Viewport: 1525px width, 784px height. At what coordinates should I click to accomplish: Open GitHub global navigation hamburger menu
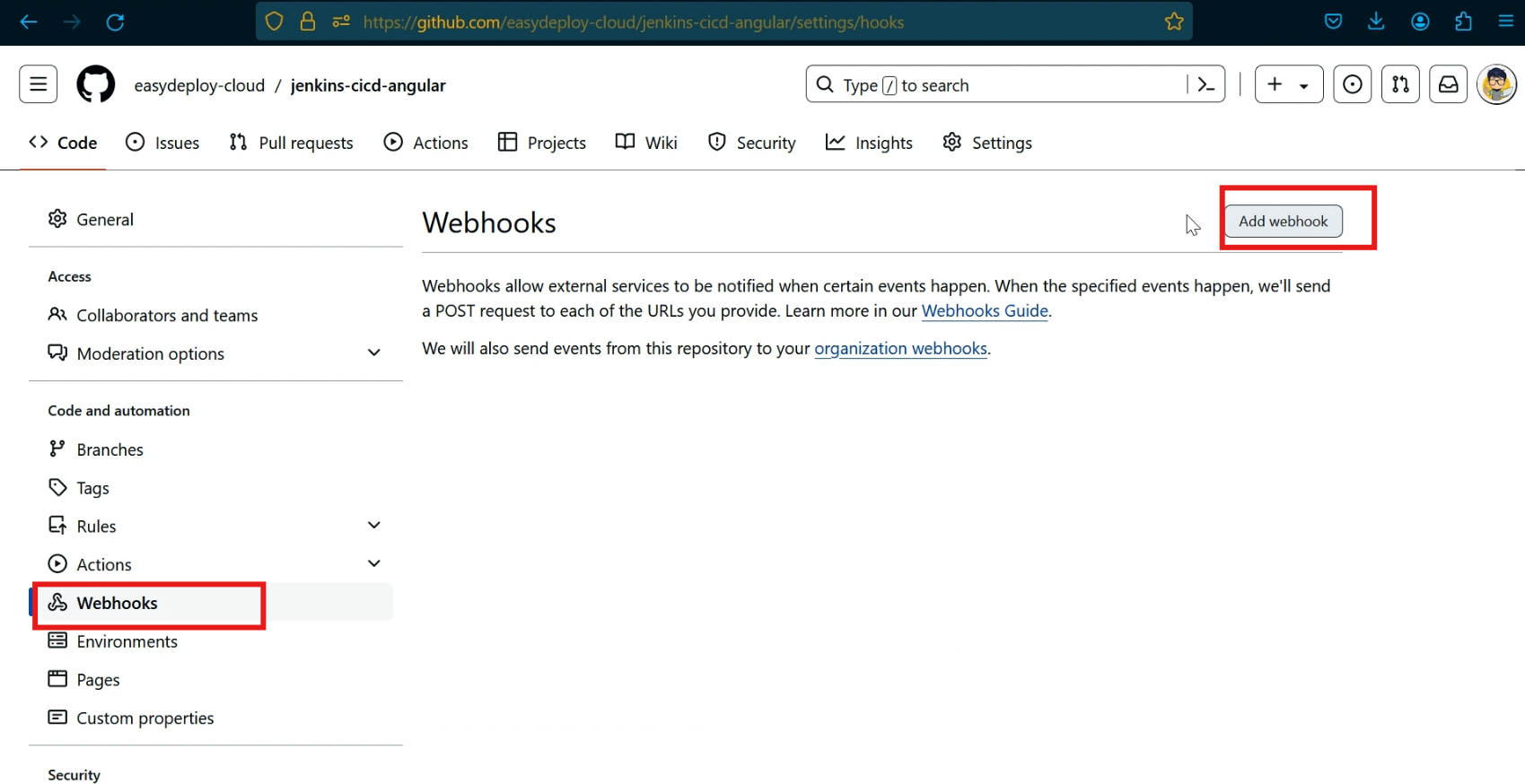coord(39,84)
